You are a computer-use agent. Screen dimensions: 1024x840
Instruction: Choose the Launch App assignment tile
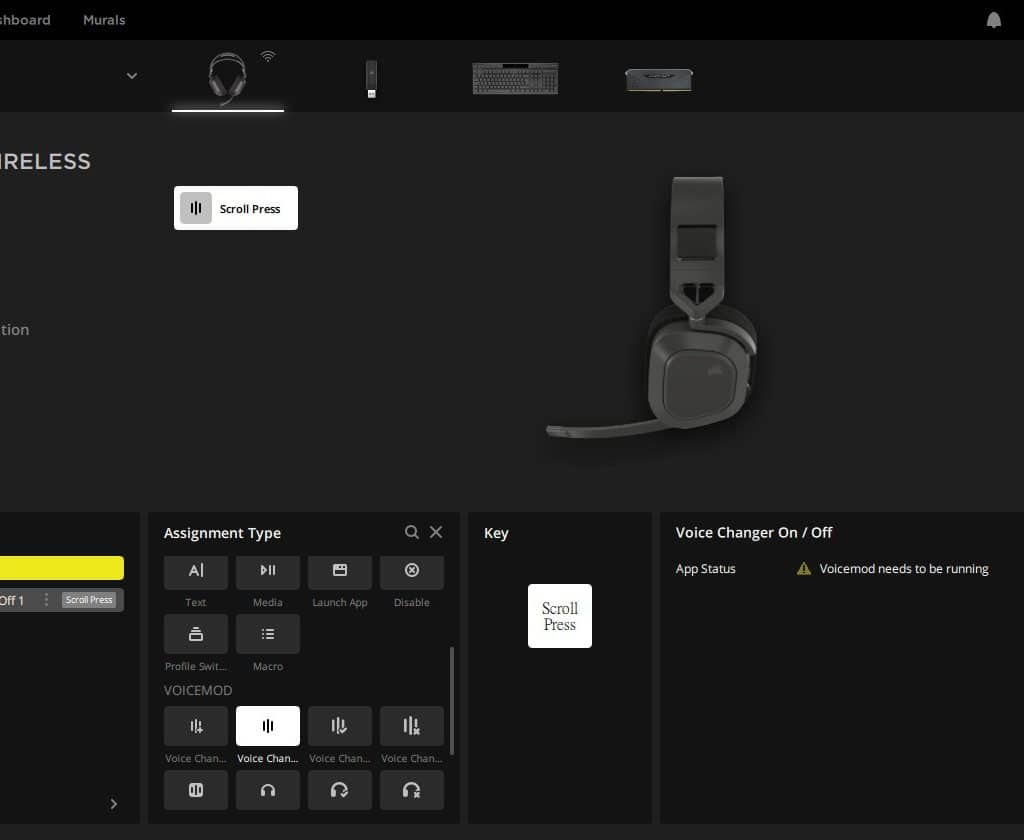pos(340,571)
